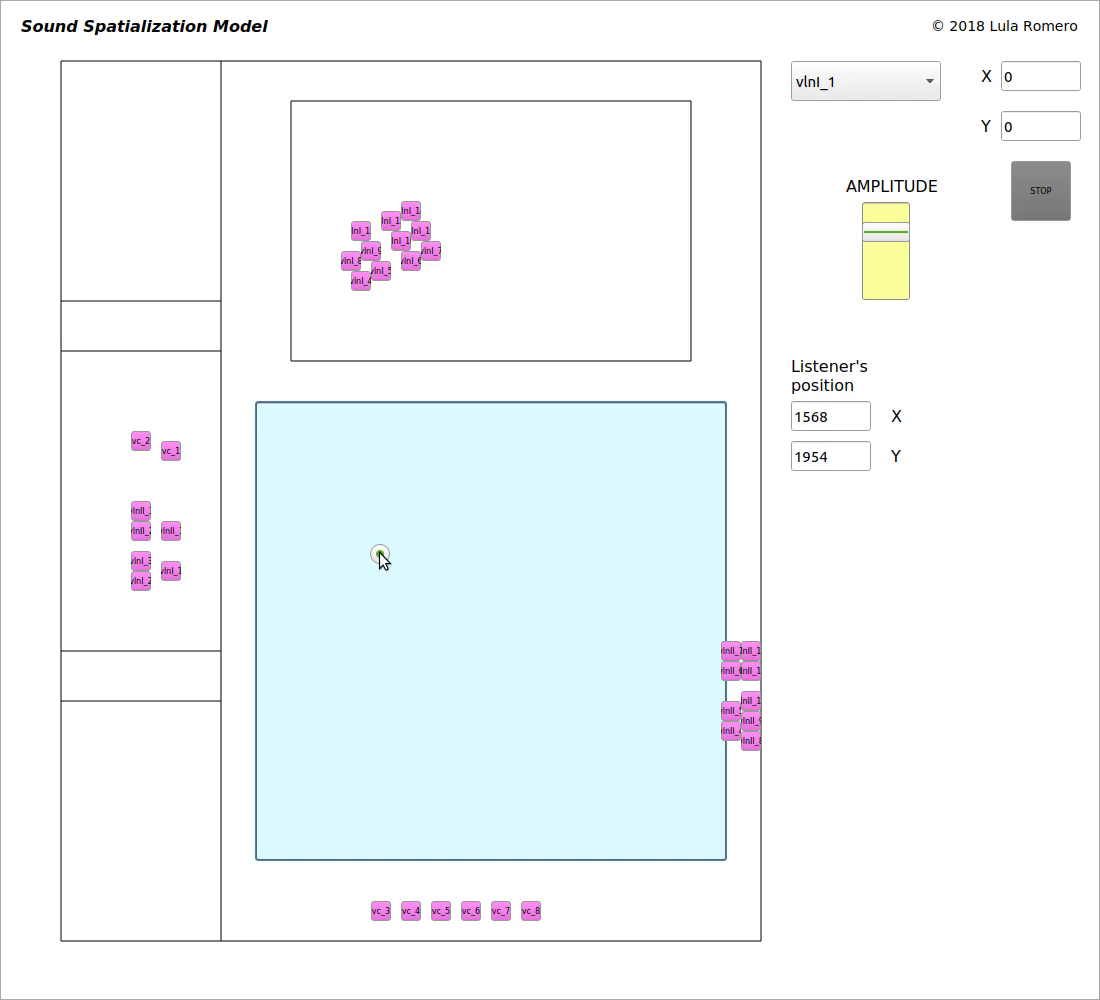
Task: Click the vc_1 sound source node
Action: click(x=171, y=451)
